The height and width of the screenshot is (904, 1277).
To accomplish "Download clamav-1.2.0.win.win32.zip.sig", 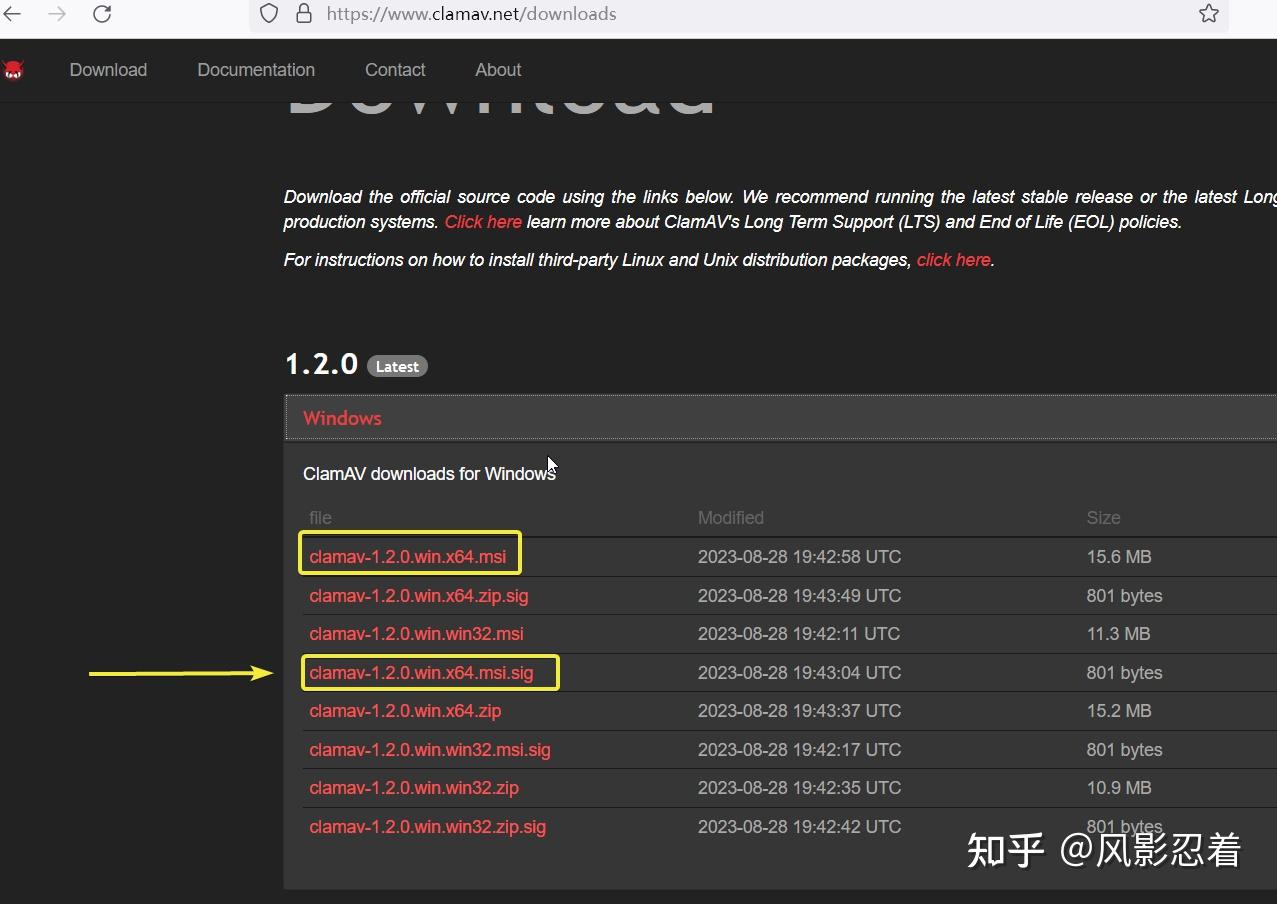I will pyautogui.click(x=428, y=827).
